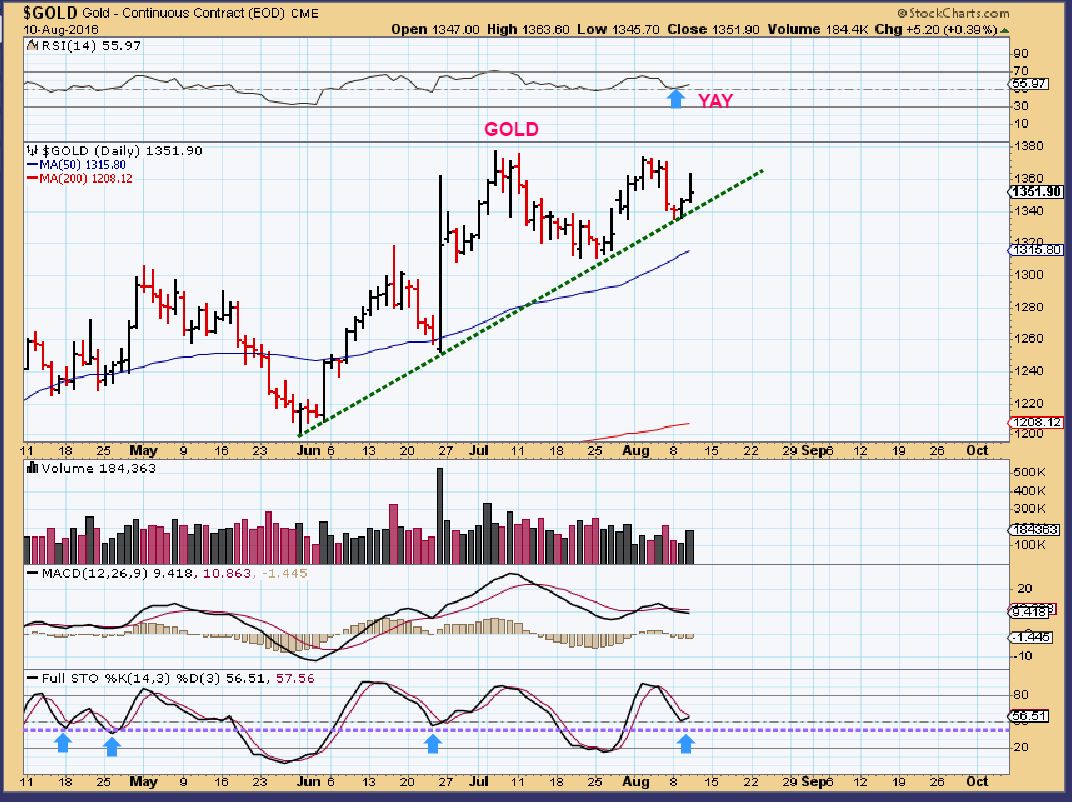Click the blue arrow near April 18
This screenshot has height=802, width=1072.
pyautogui.click(x=64, y=744)
